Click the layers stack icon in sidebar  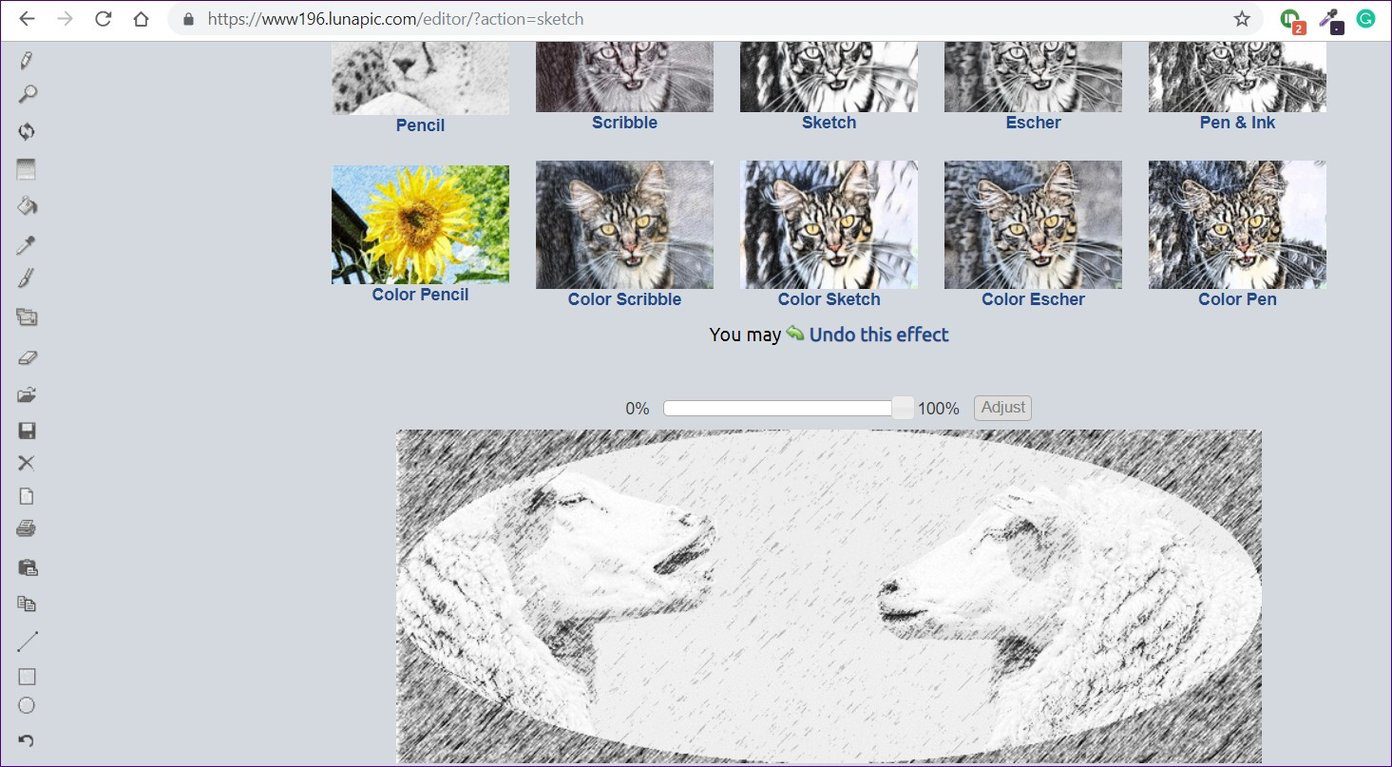click(27, 318)
